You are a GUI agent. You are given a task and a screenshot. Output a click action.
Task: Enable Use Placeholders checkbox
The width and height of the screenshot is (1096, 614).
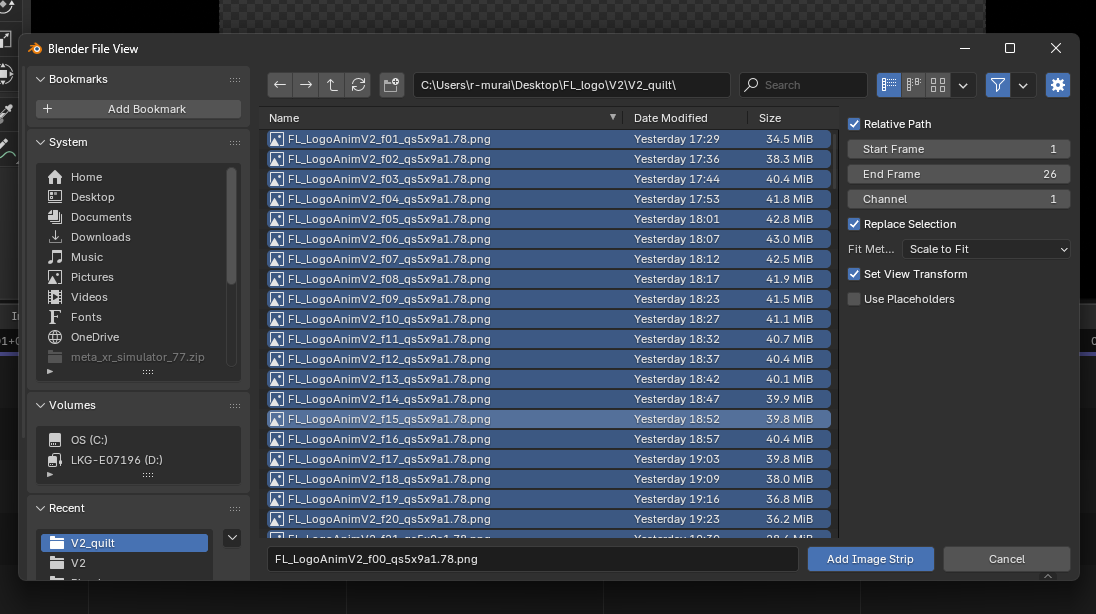(x=854, y=299)
